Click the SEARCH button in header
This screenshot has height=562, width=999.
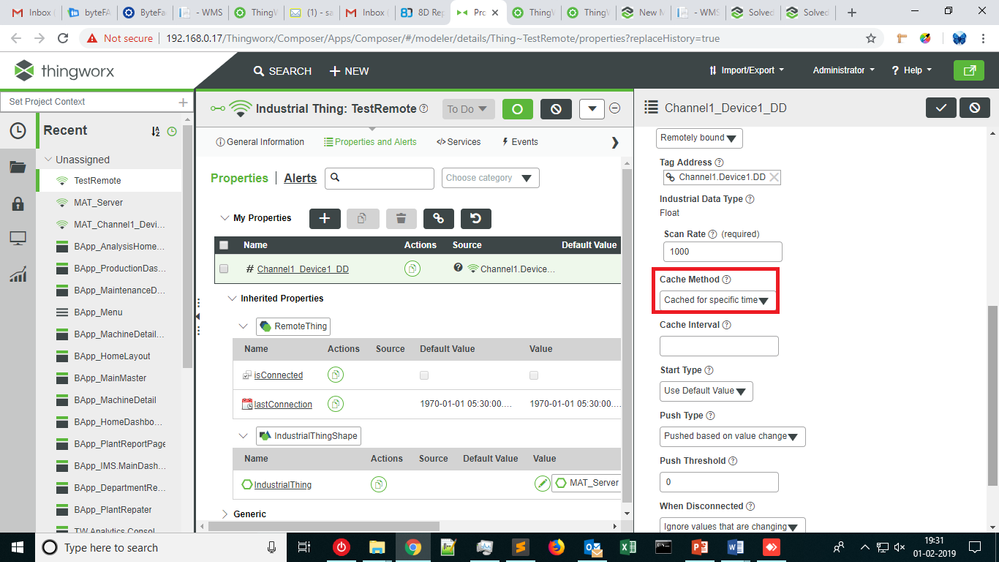[x=282, y=71]
